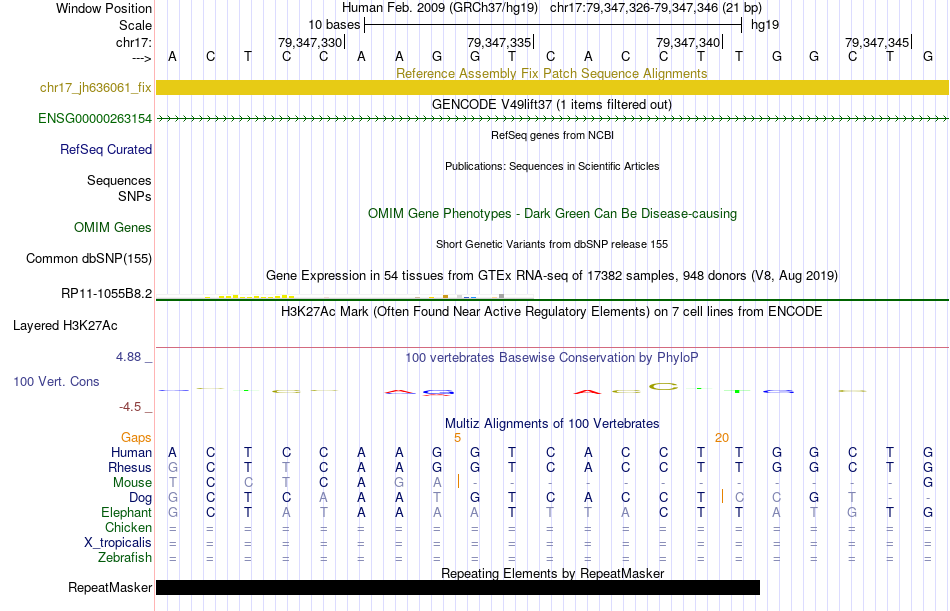The height and width of the screenshot is (611, 950).
Task: Select the yellow fix patch alignment bar
Action: click(552, 87)
